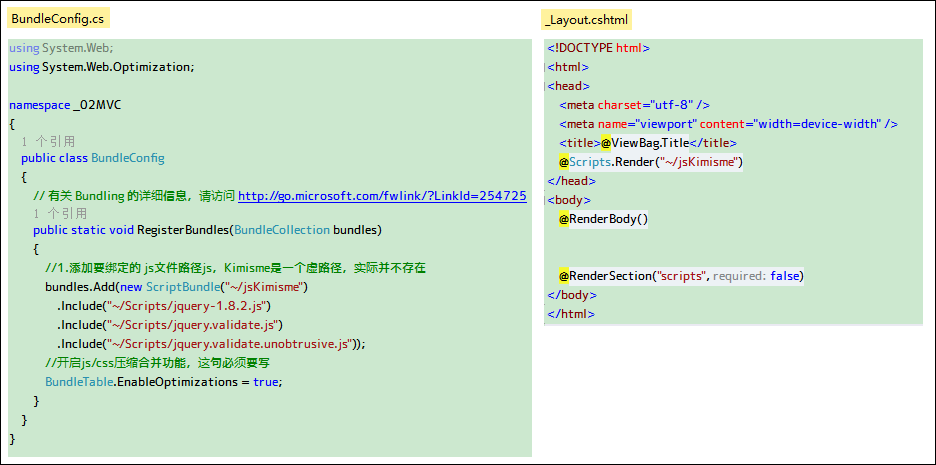Click the '1 个引用' above RegisterBundles method
This screenshot has height=465, width=936.
point(60,213)
